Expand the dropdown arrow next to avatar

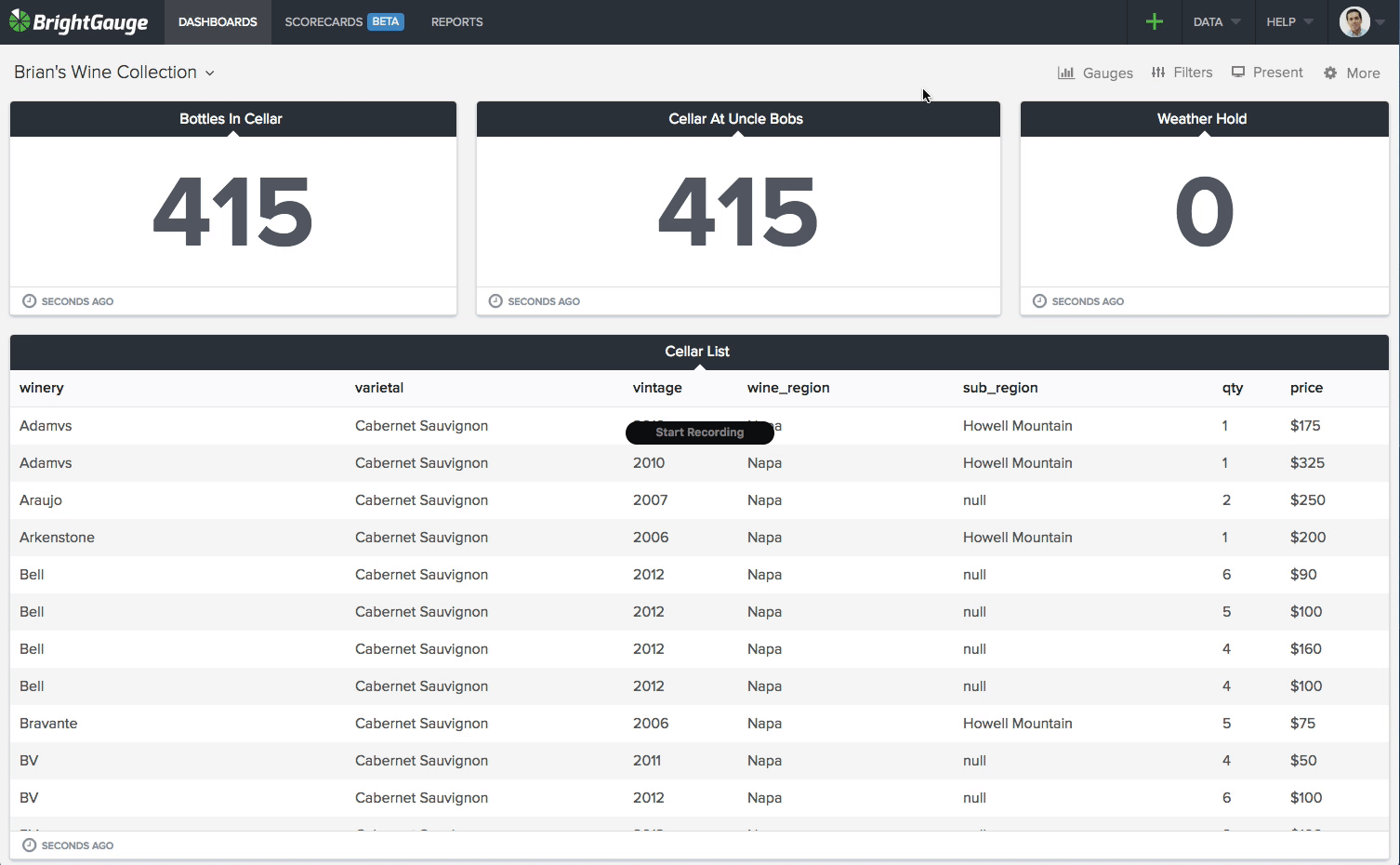[x=1380, y=22]
